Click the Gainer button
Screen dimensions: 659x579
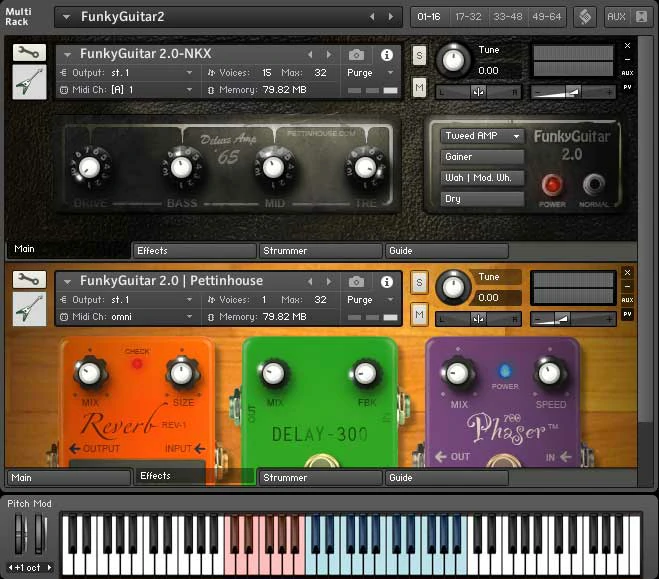coord(483,157)
